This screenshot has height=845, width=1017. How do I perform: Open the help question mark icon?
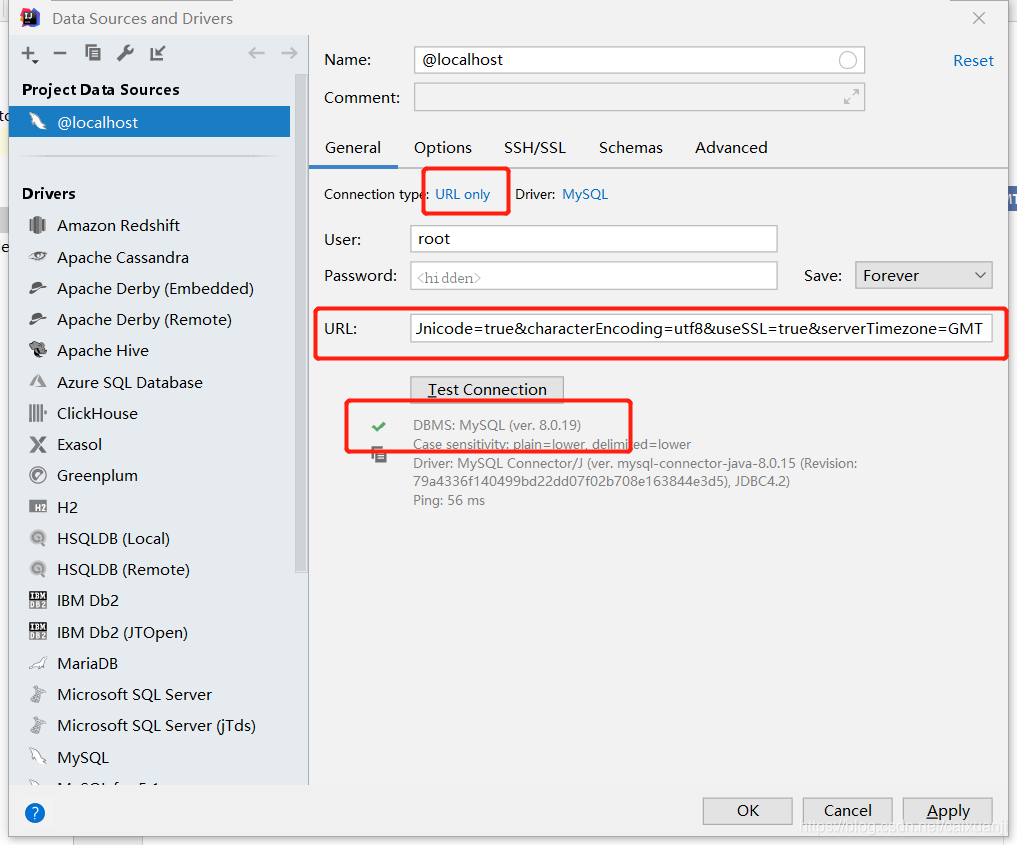(x=35, y=813)
